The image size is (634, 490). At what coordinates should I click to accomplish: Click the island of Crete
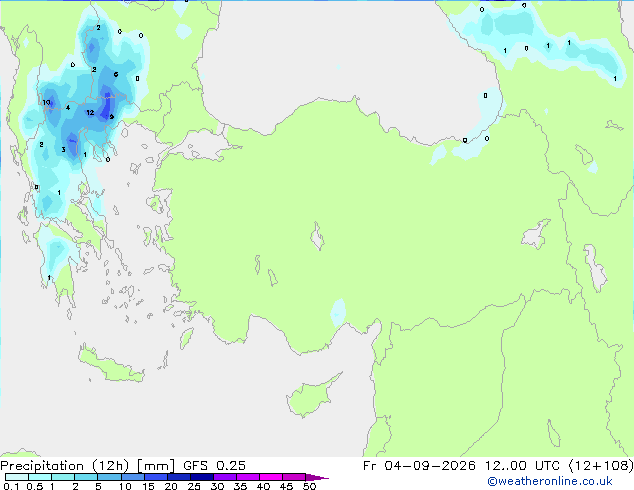click(x=112, y=365)
